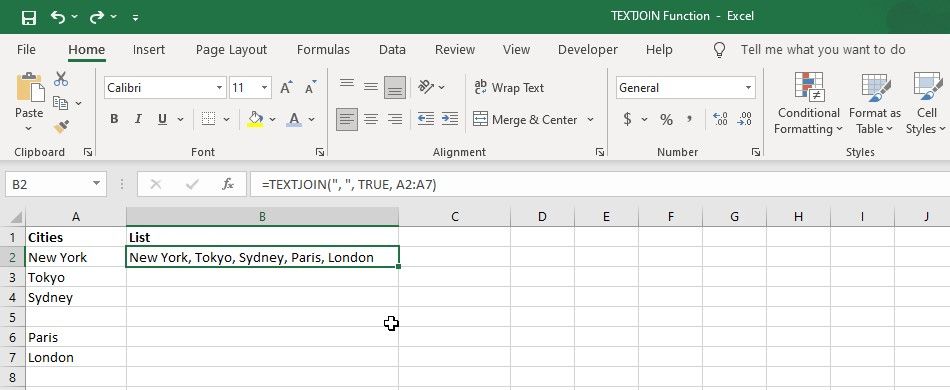Click the Paste clipboard icon

(30, 88)
